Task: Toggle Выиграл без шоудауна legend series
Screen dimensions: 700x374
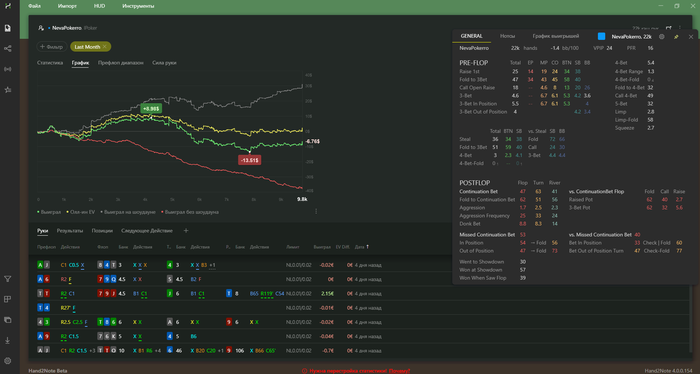Action: [190, 212]
